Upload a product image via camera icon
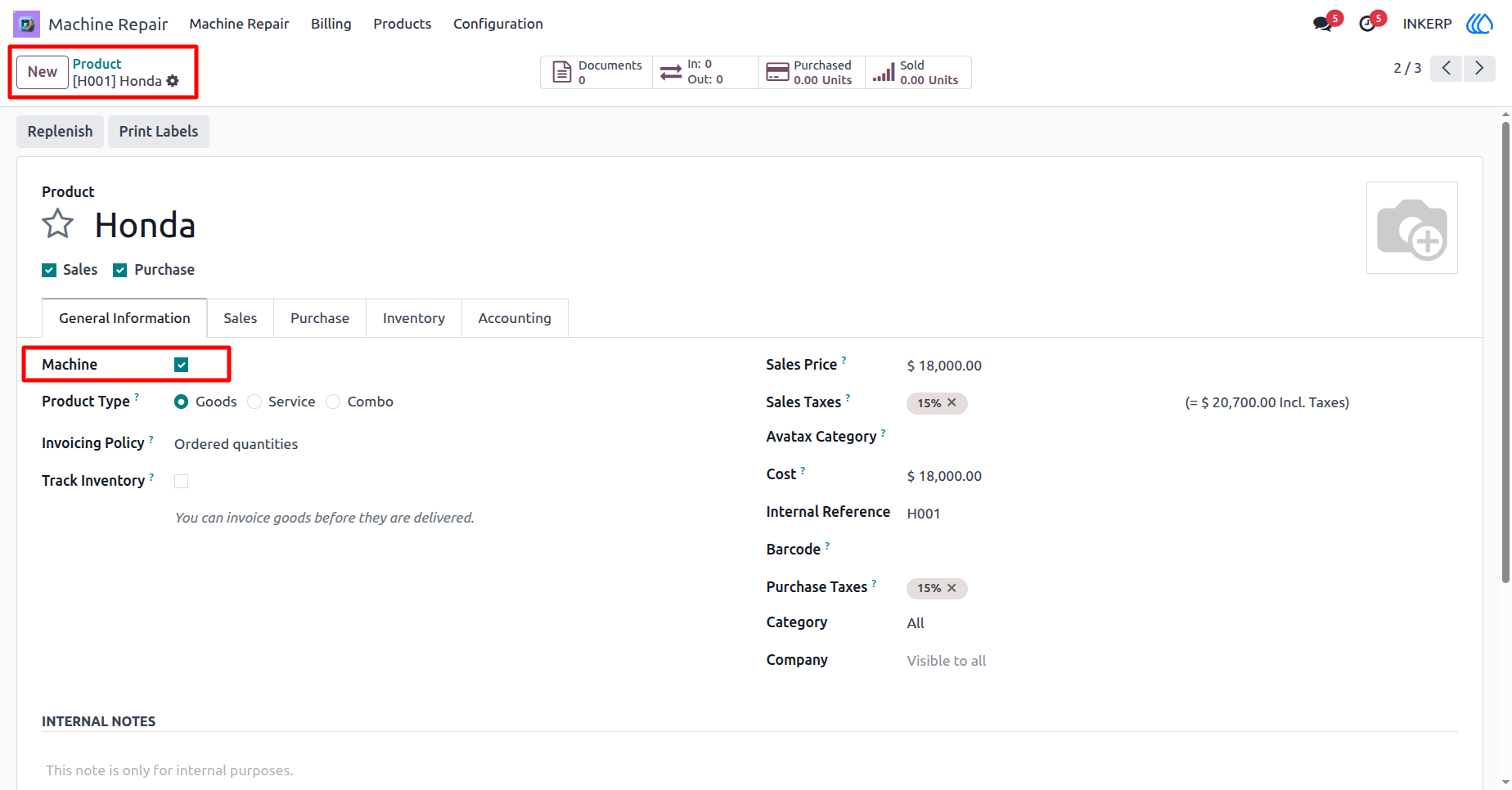 pyautogui.click(x=1412, y=228)
